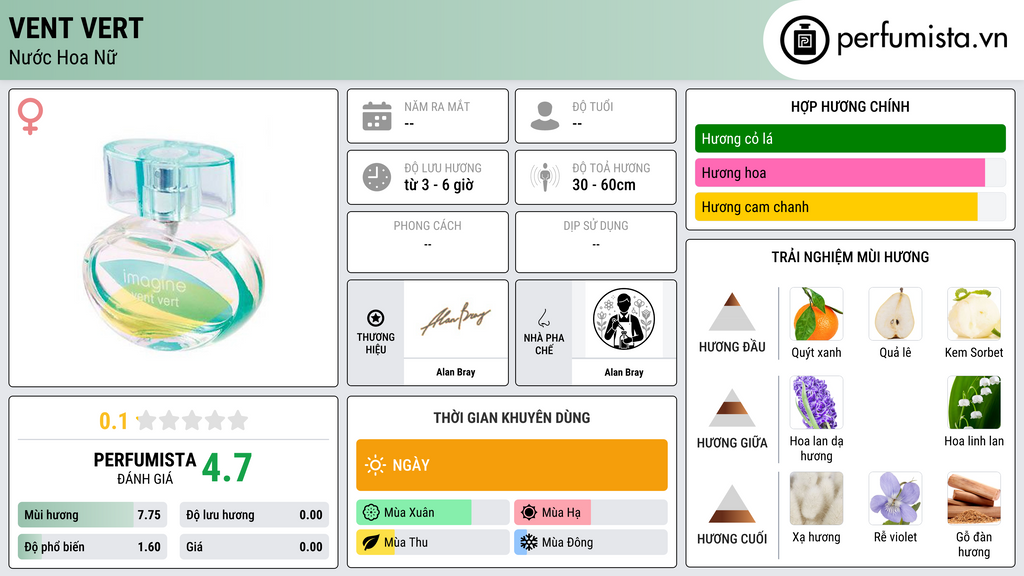Click the Nước Hoa Nữ subtitle
The height and width of the screenshot is (576, 1024).
point(63,57)
